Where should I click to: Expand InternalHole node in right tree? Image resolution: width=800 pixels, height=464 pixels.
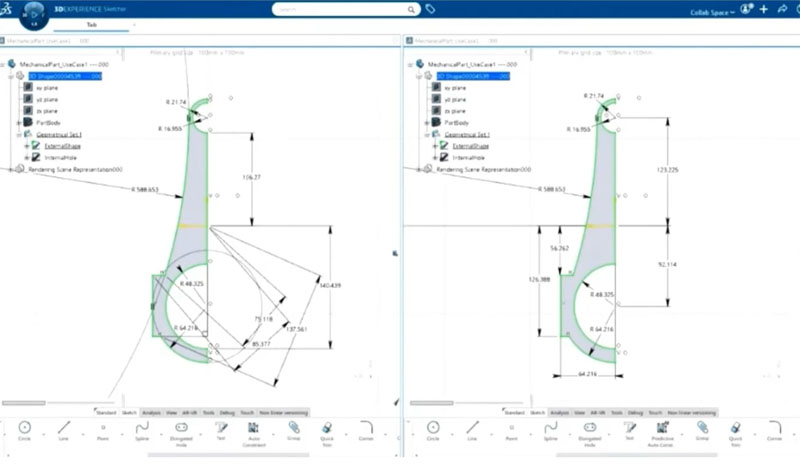pyautogui.click(x=435, y=158)
